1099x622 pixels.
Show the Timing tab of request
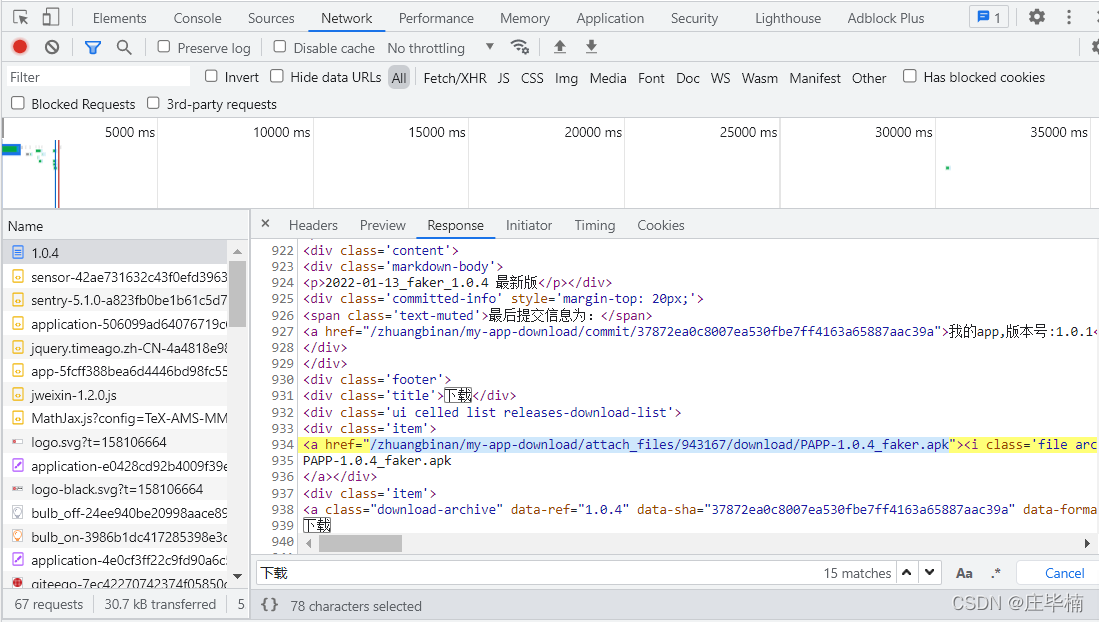[x=595, y=225]
